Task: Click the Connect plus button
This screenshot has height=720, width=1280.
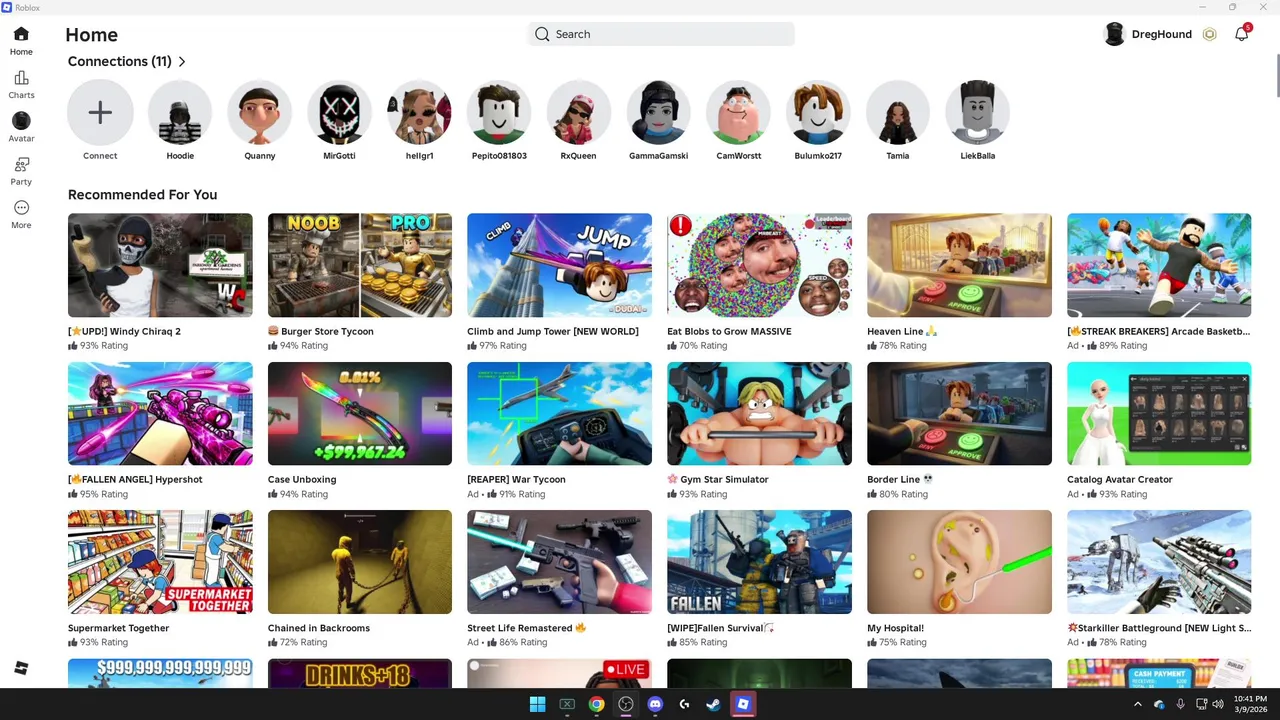Action: pyautogui.click(x=100, y=113)
